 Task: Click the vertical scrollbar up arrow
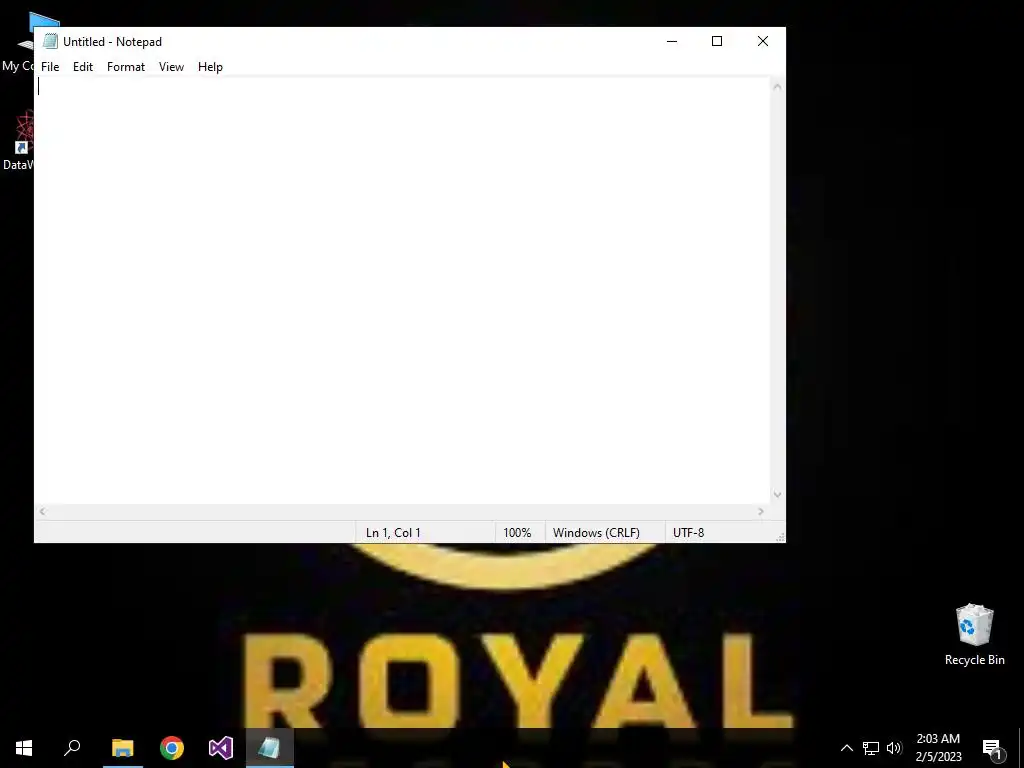[777, 87]
